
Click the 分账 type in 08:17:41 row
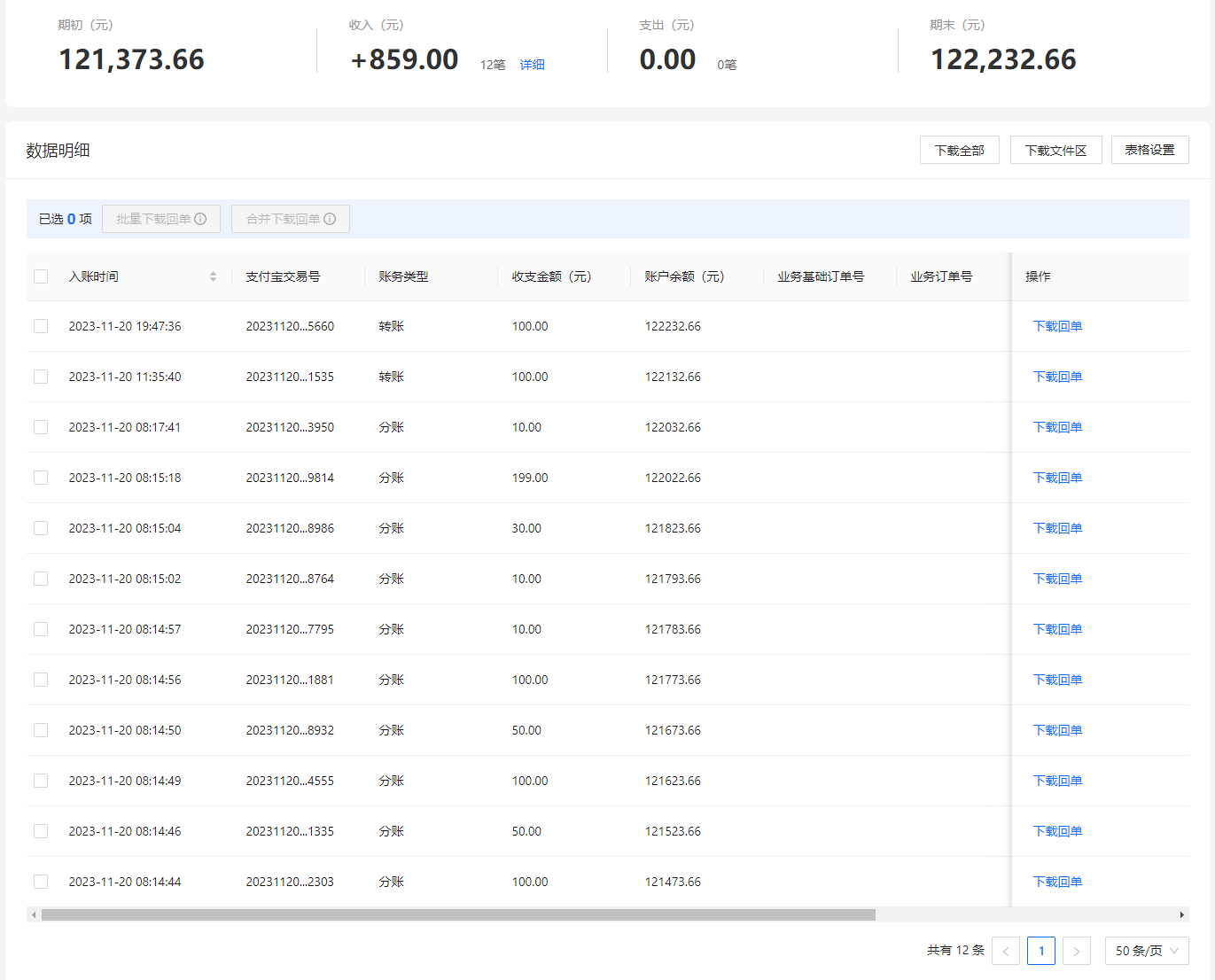392,427
